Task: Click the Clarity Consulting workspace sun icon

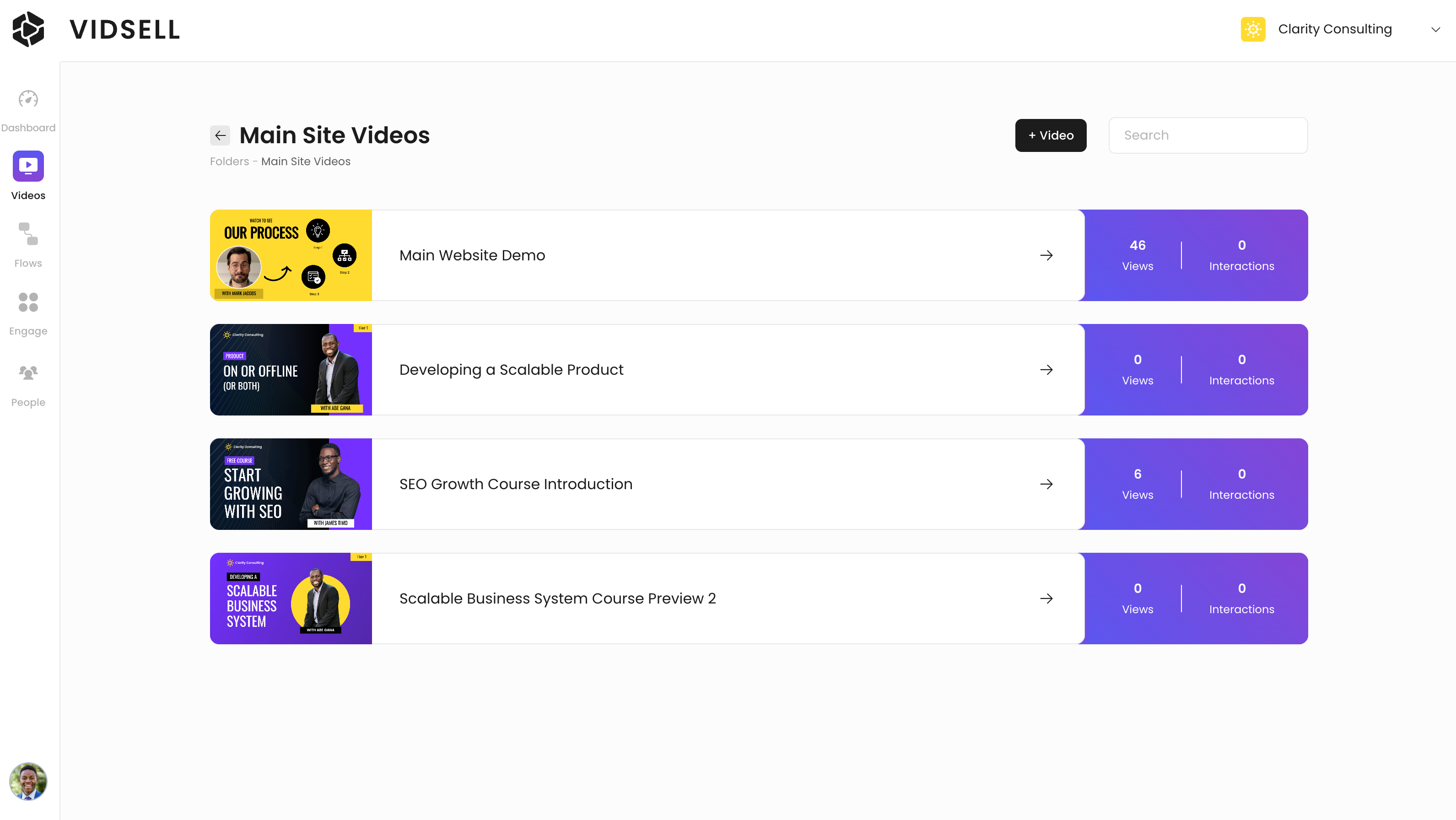Action: tap(1252, 29)
